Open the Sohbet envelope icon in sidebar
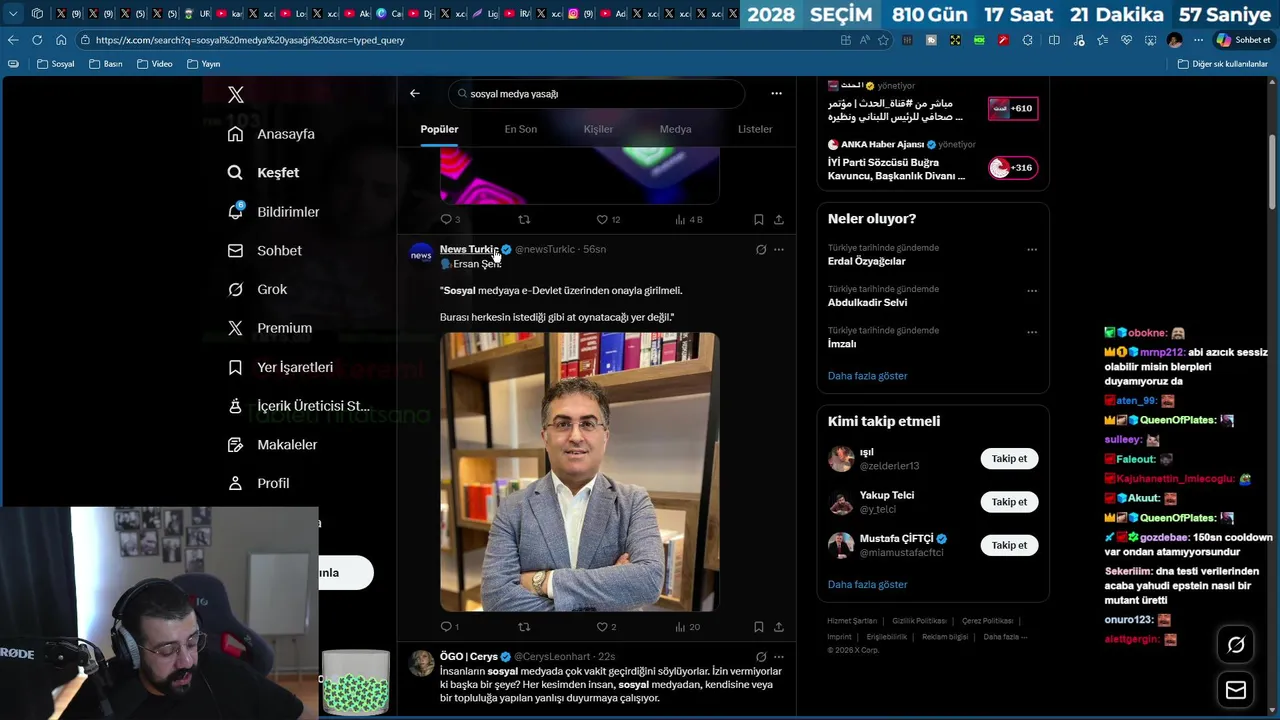 (235, 250)
